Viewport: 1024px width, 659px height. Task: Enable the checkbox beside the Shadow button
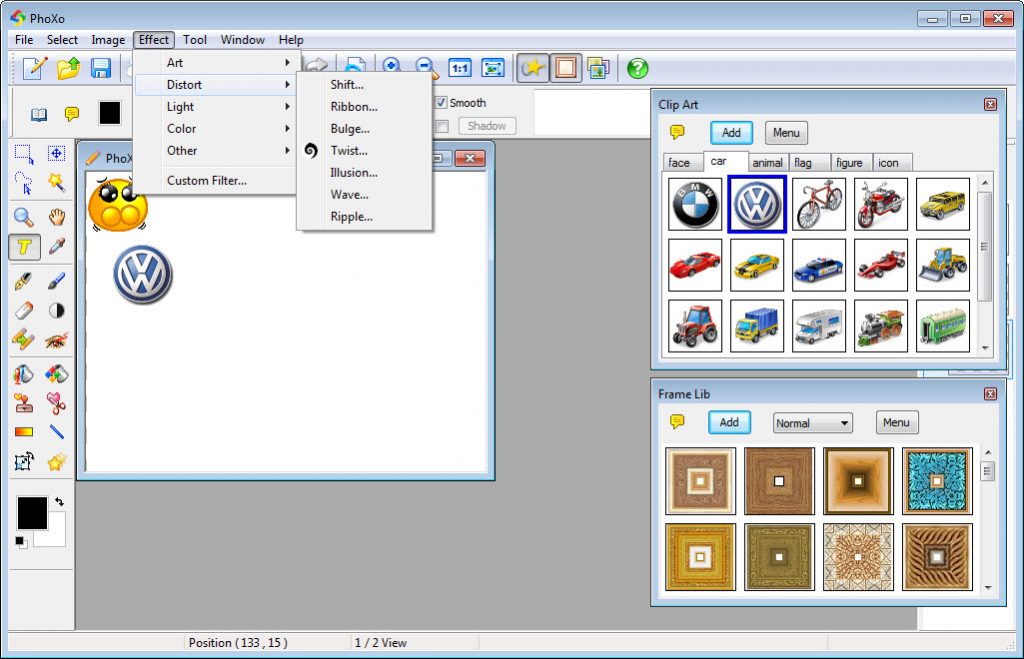[x=441, y=126]
